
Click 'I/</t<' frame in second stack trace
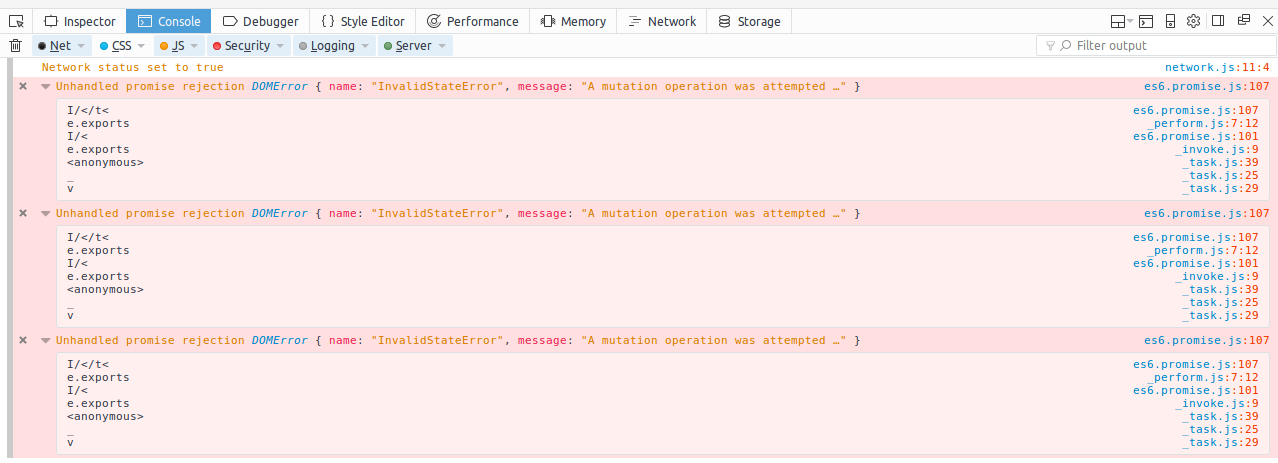coord(88,238)
